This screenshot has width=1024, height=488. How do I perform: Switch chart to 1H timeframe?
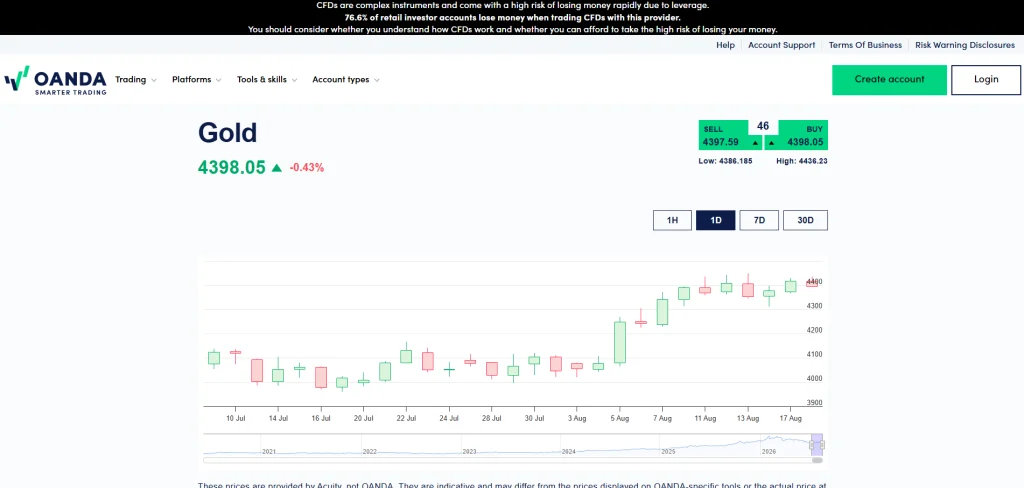click(672, 220)
